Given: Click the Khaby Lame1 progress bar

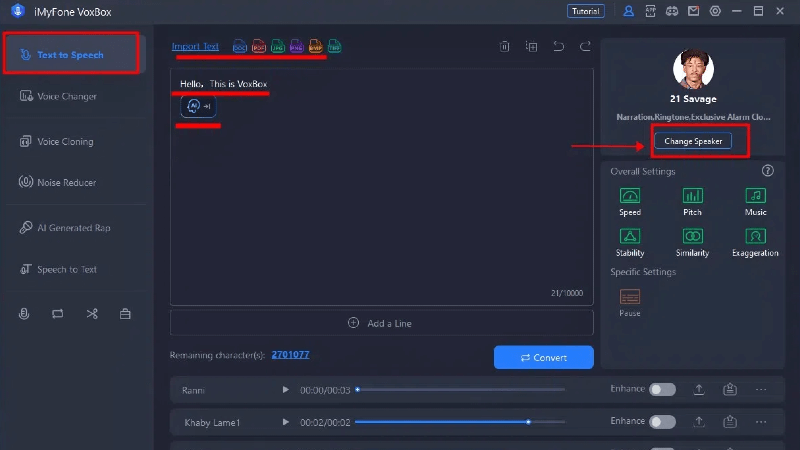Looking at the screenshot, I should pos(461,422).
